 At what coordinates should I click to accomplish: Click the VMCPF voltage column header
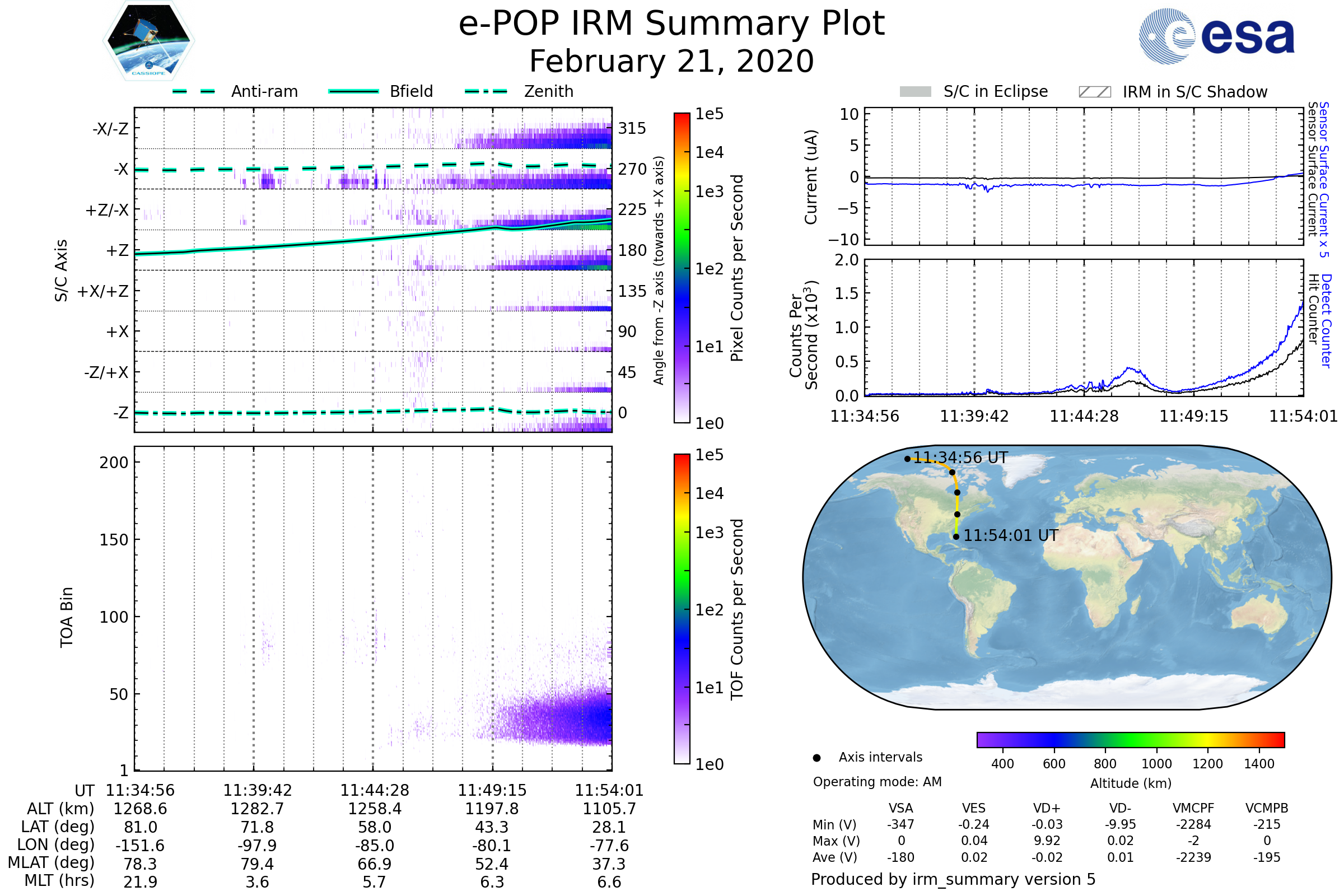point(1193,808)
